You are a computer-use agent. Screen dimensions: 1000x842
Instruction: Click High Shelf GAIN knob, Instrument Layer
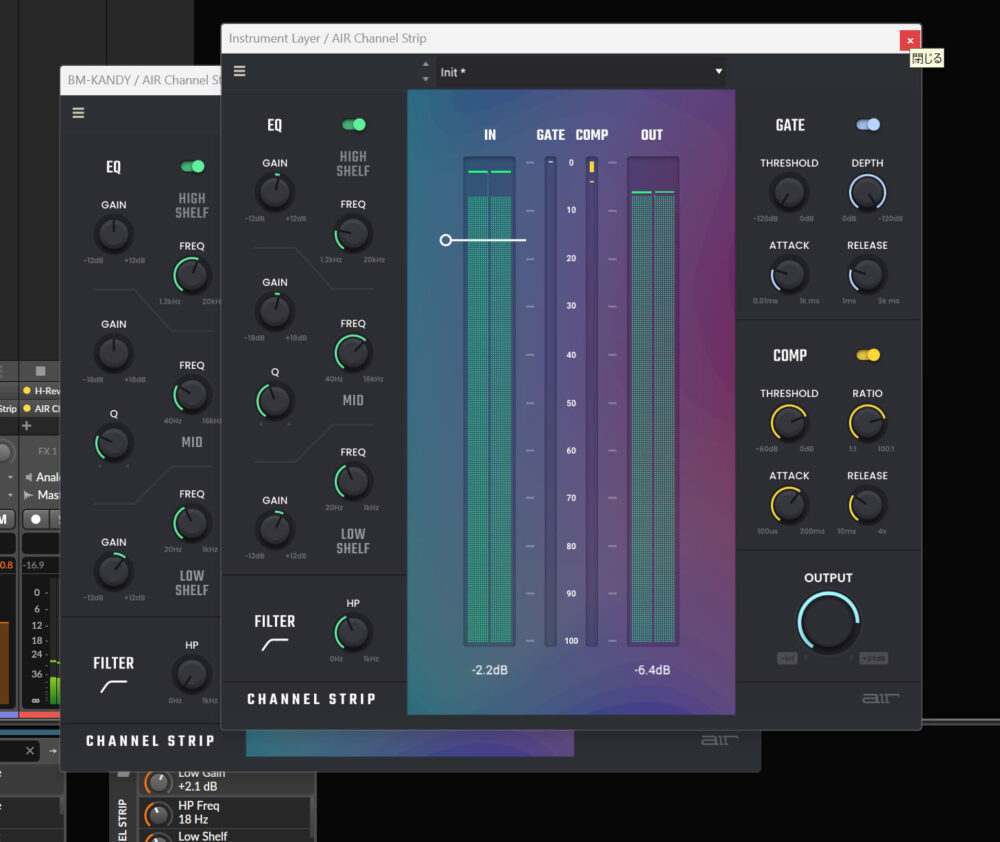(275, 192)
